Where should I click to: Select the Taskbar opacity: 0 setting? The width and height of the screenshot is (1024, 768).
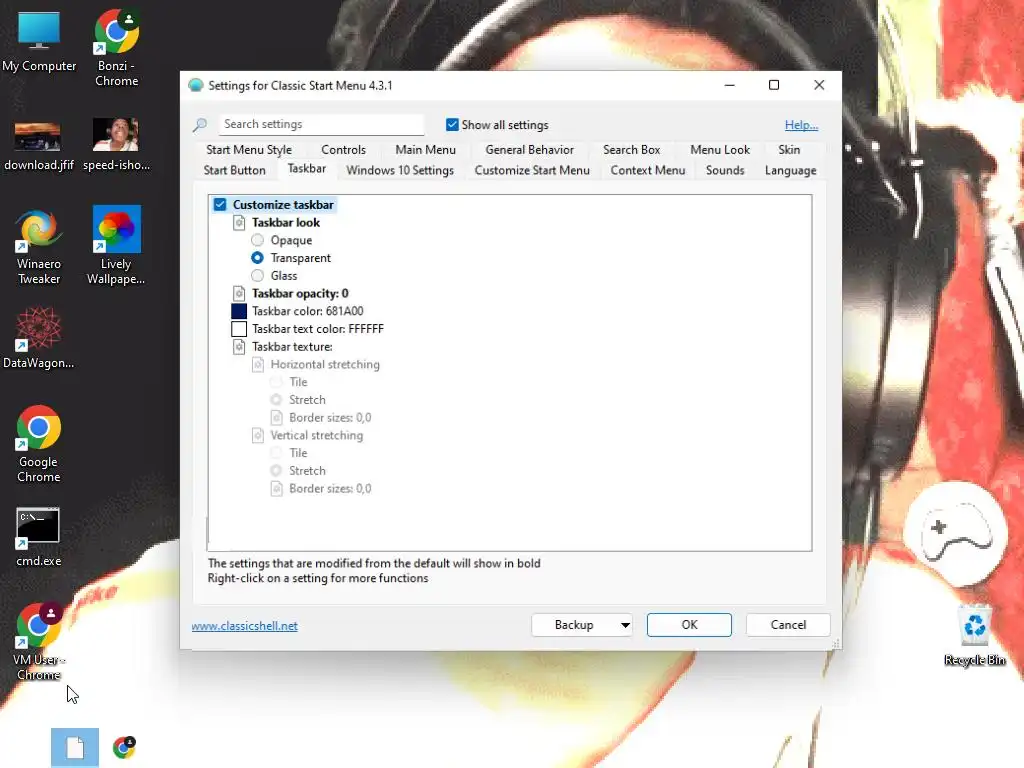coord(300,293)
